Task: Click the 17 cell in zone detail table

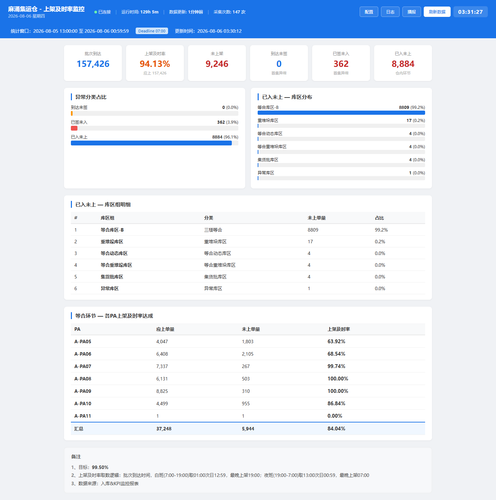Action: (x=310, y=242)
